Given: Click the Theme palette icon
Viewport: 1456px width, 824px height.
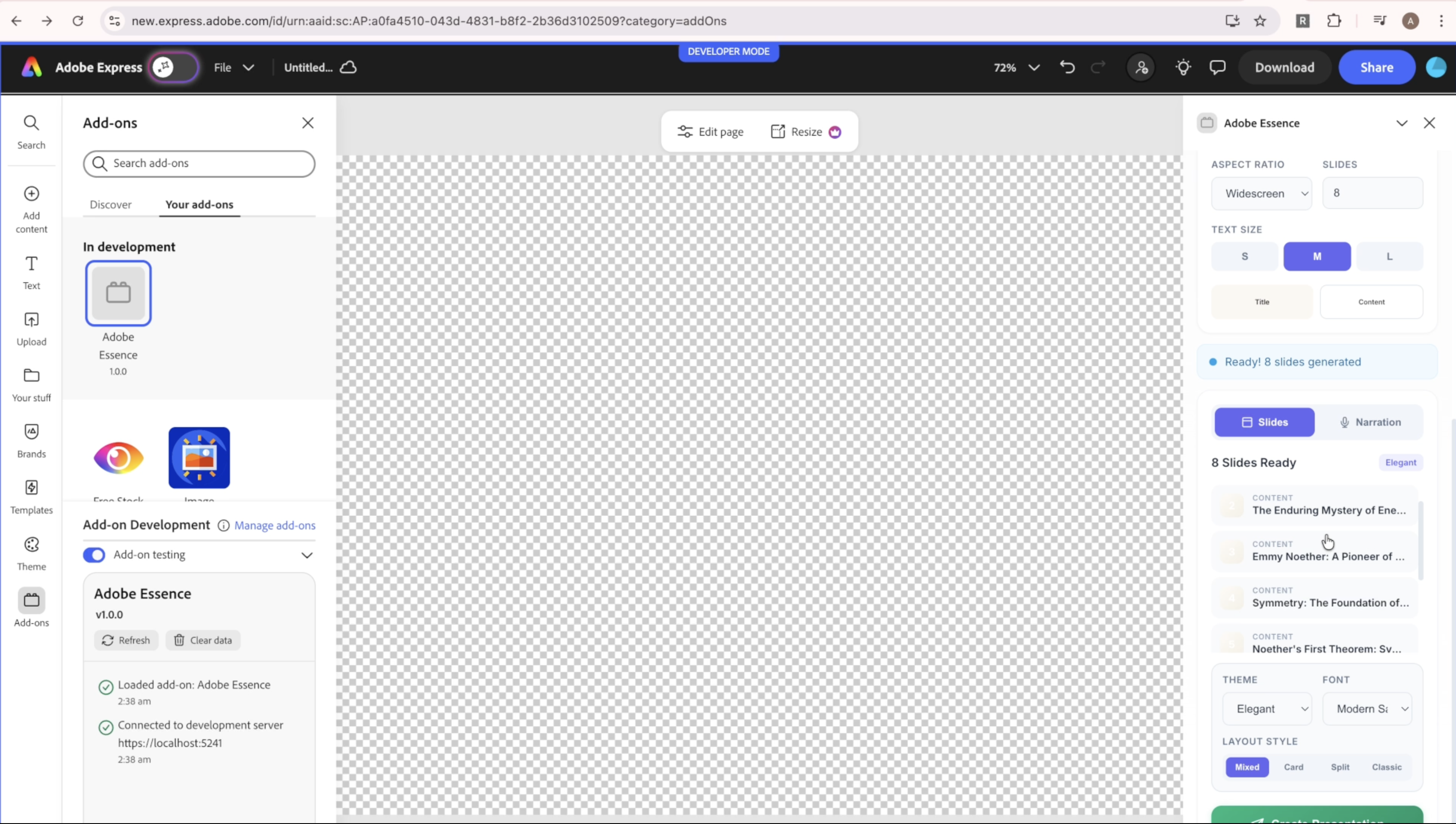Looking at the screenshot, I should tap(31, 545).
